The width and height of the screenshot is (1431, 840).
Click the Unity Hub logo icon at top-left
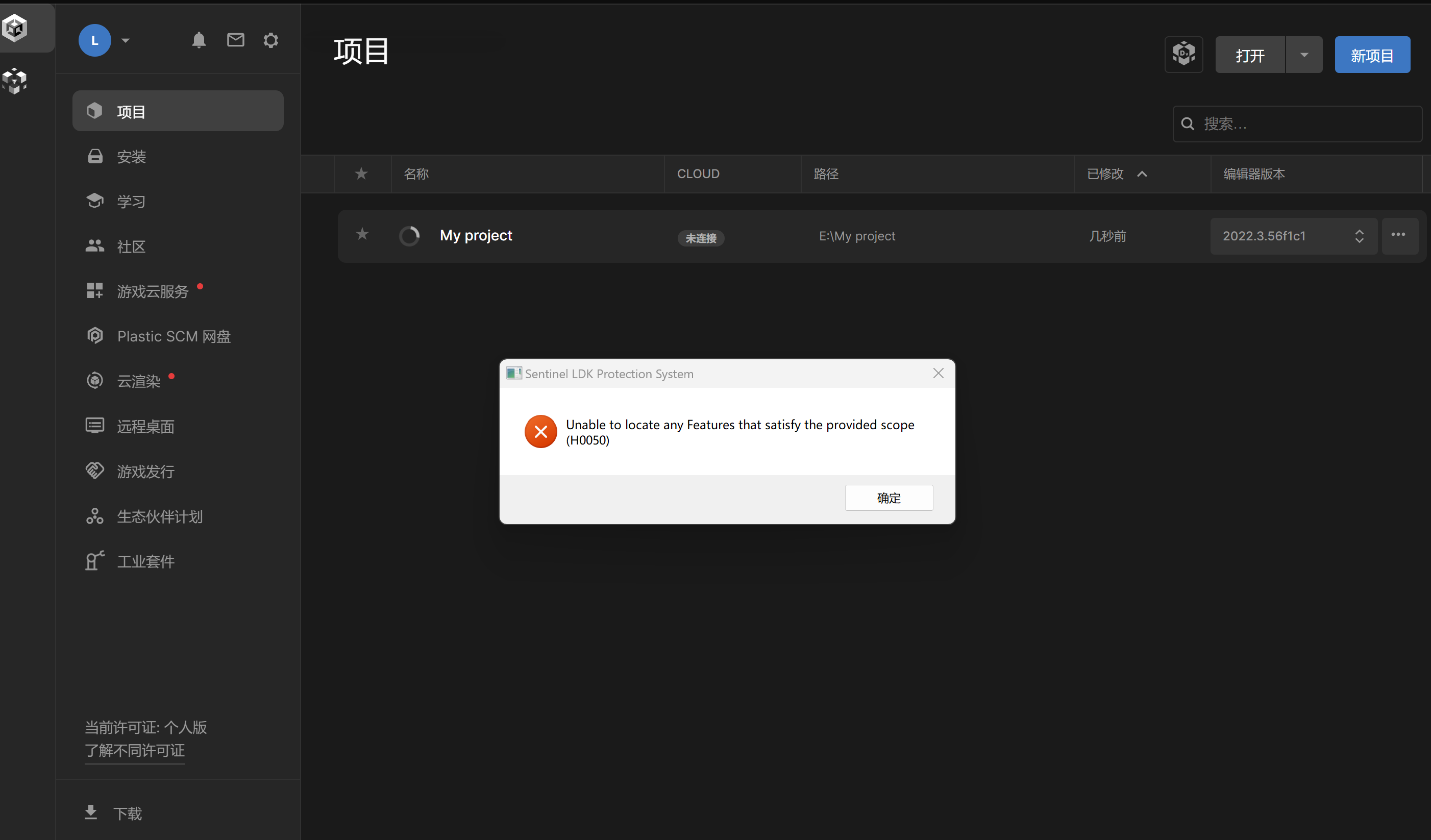pos(15,27)
